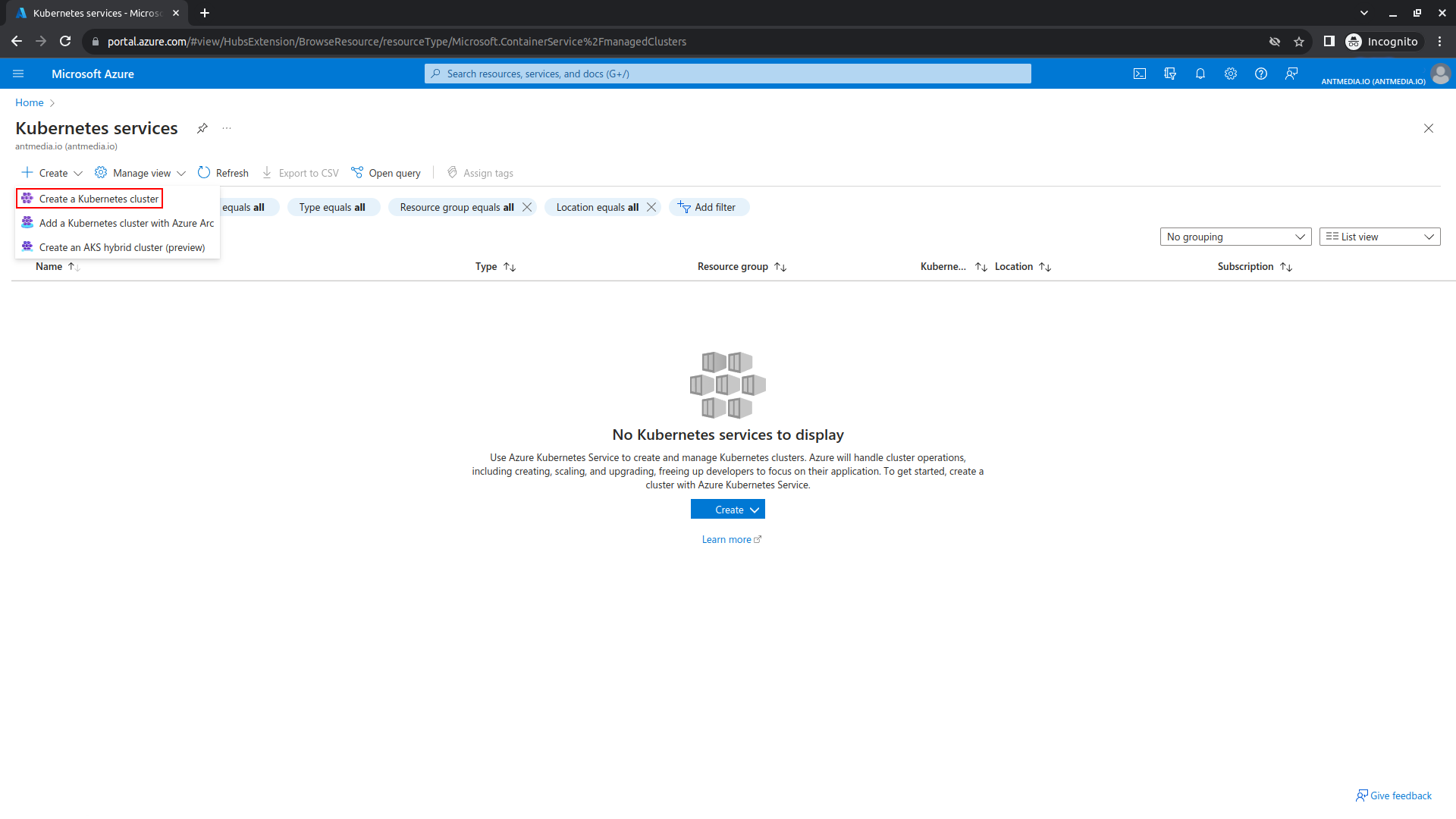Pin Kubernetes services to dashboard

point(202,128)
